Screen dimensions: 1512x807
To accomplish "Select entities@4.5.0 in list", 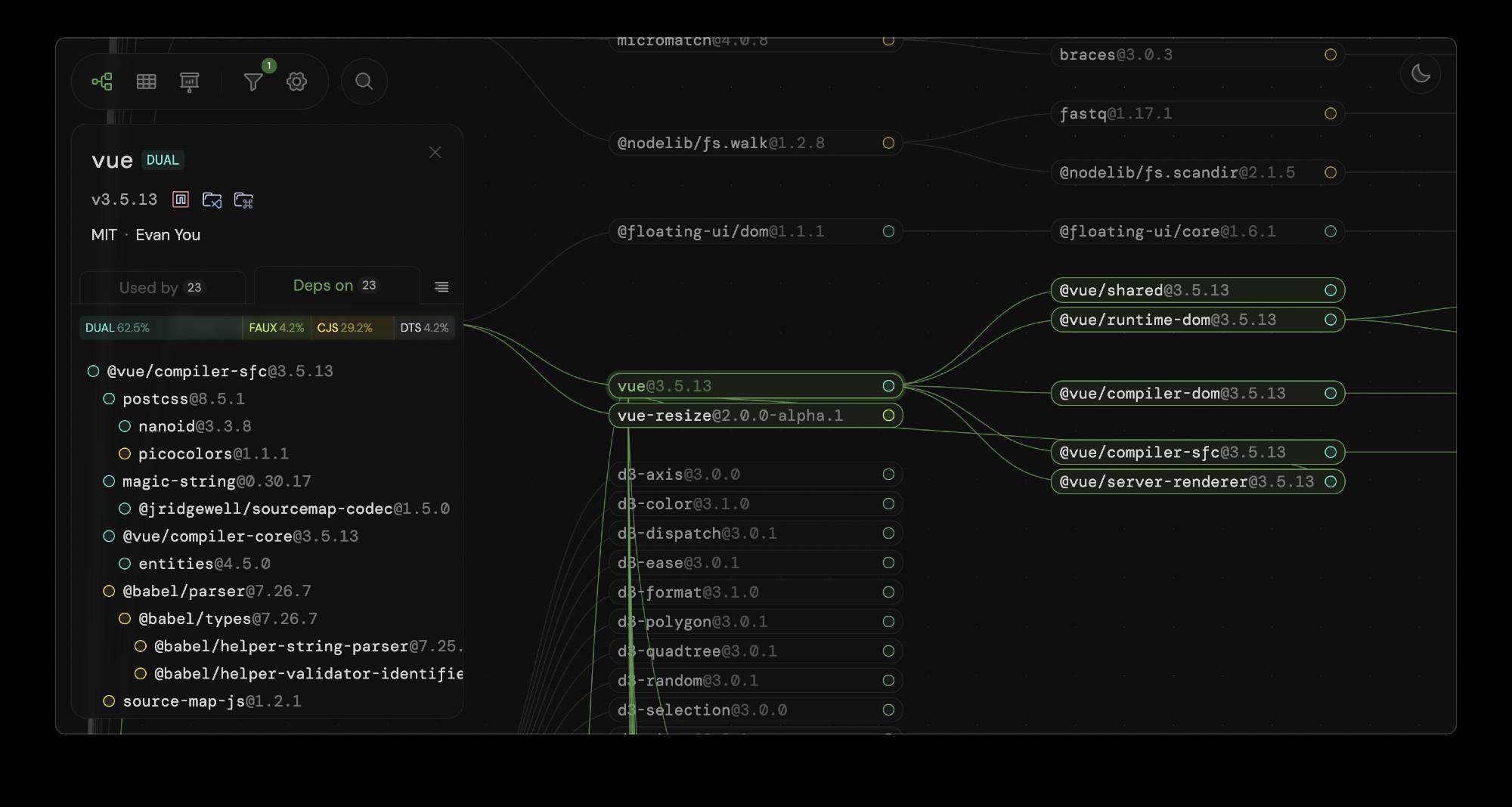I will tap(204, 564).
